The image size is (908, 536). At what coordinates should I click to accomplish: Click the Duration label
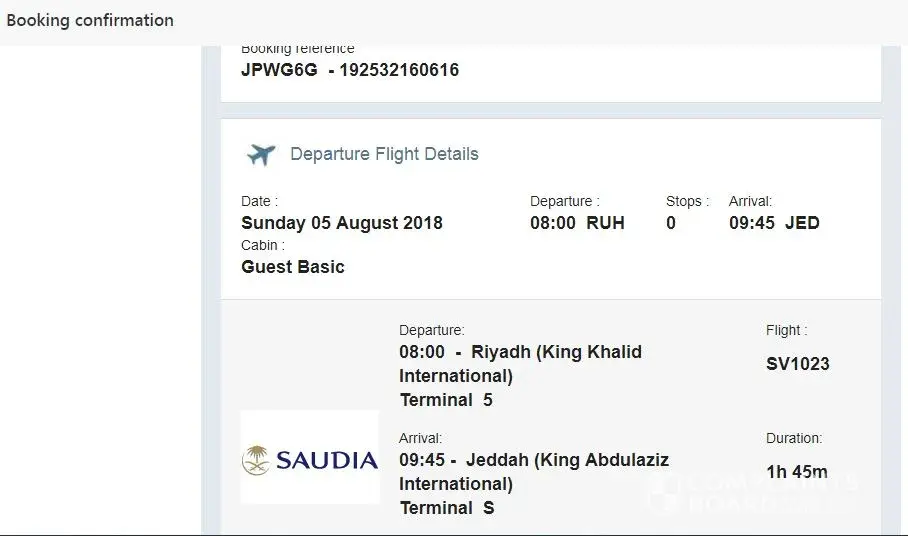794,438
